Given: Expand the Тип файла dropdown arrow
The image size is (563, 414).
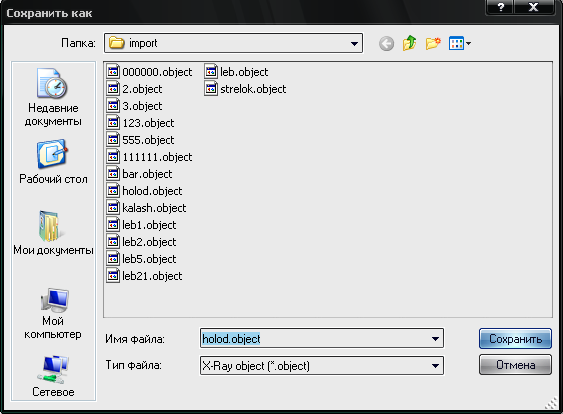Looking at the screenshot, I should (x=435, y=366).
